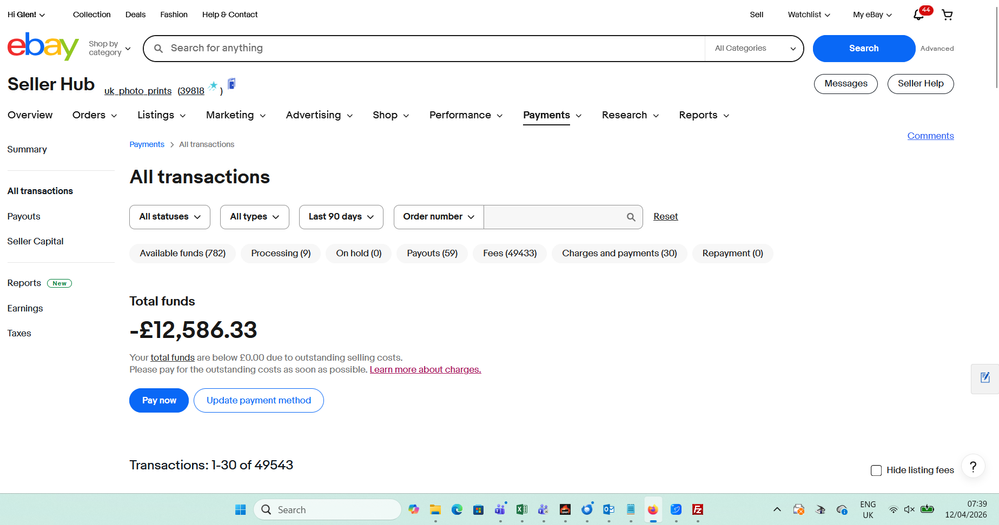Open the feedback survey side tab icon

(985, 378)
